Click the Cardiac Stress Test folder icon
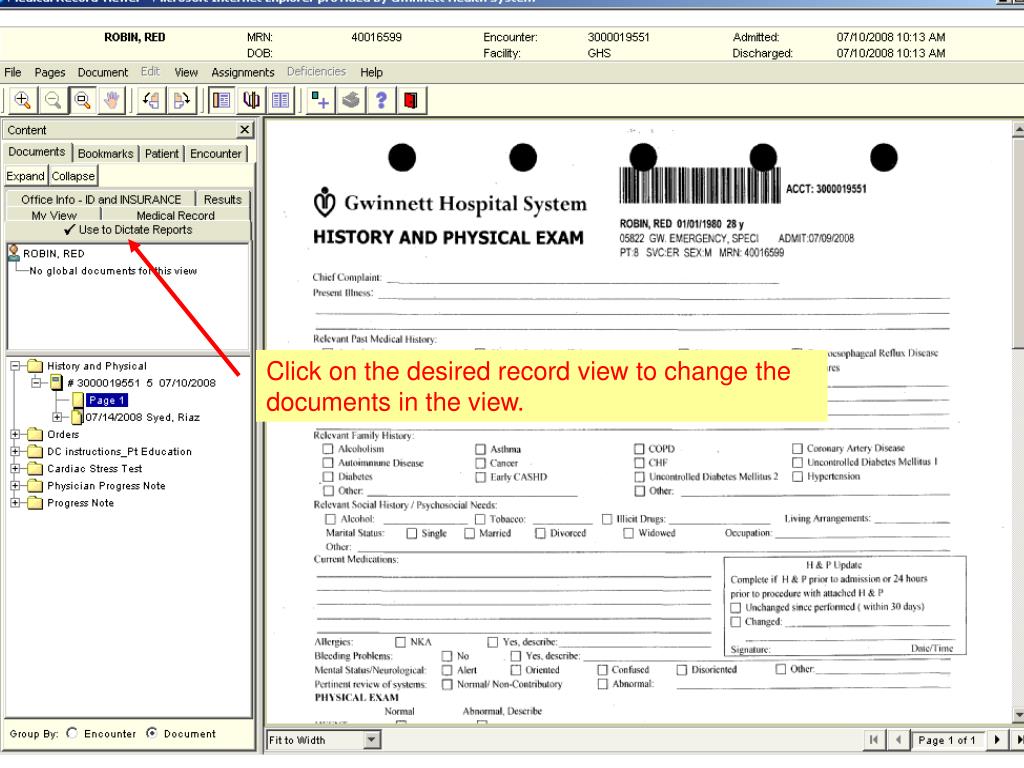This screenshot has width=1024, height=768. click(35, 468)
